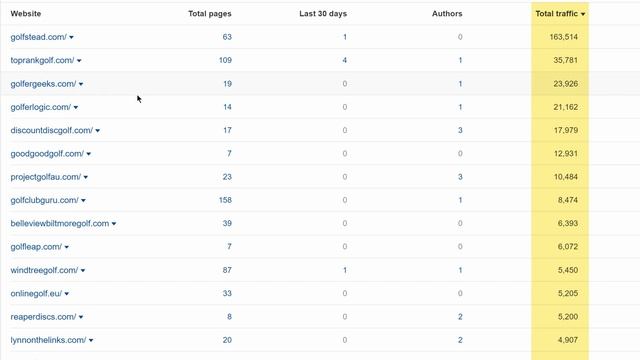Open the golfstead.com/ website link
Viewport: 640px width, 360px height.
[x=38, y=37]
